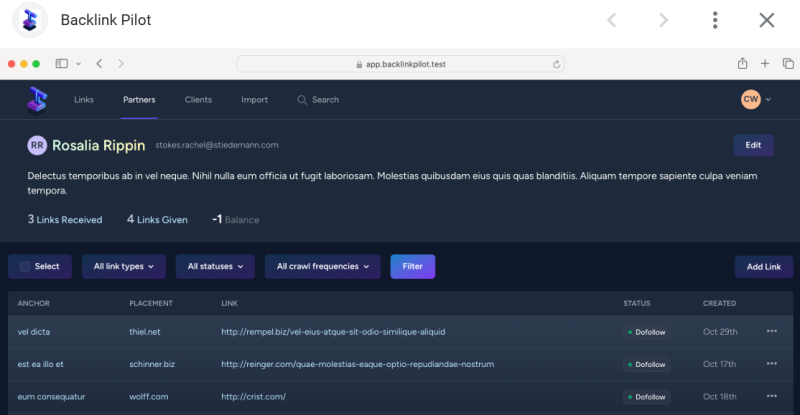Screen dimensions: 800x415
Task: Click the STATUS column header
Action: coord(637,303)
